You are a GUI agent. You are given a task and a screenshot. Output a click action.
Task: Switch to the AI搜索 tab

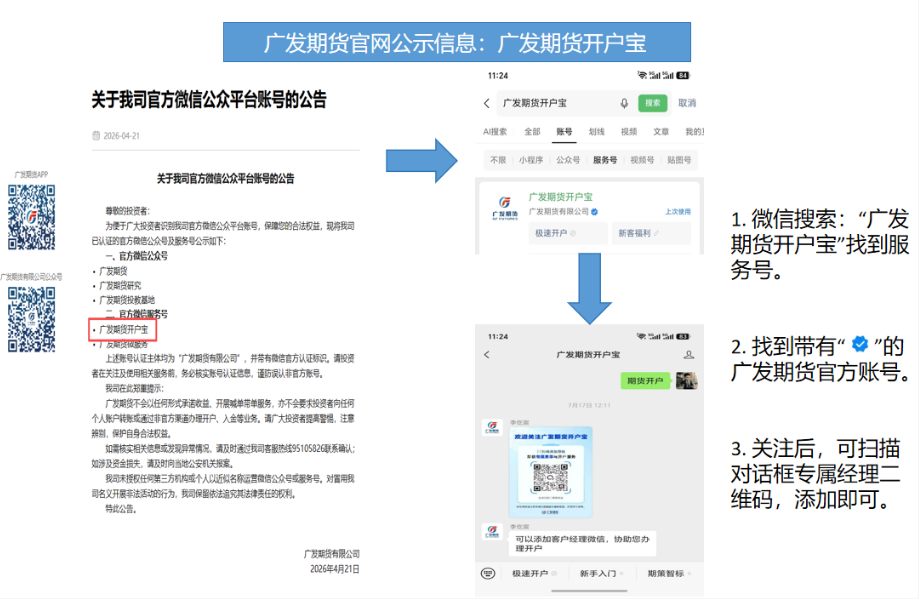click(495, 132)
